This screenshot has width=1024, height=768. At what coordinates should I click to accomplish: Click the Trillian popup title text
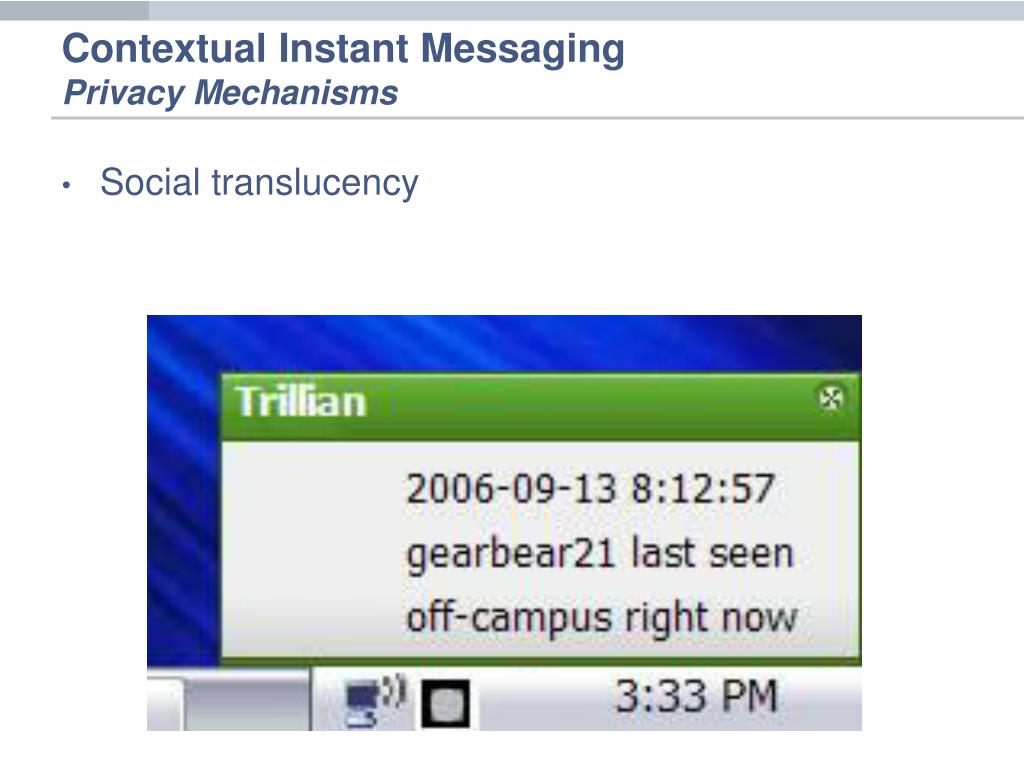tap(301, 401)
